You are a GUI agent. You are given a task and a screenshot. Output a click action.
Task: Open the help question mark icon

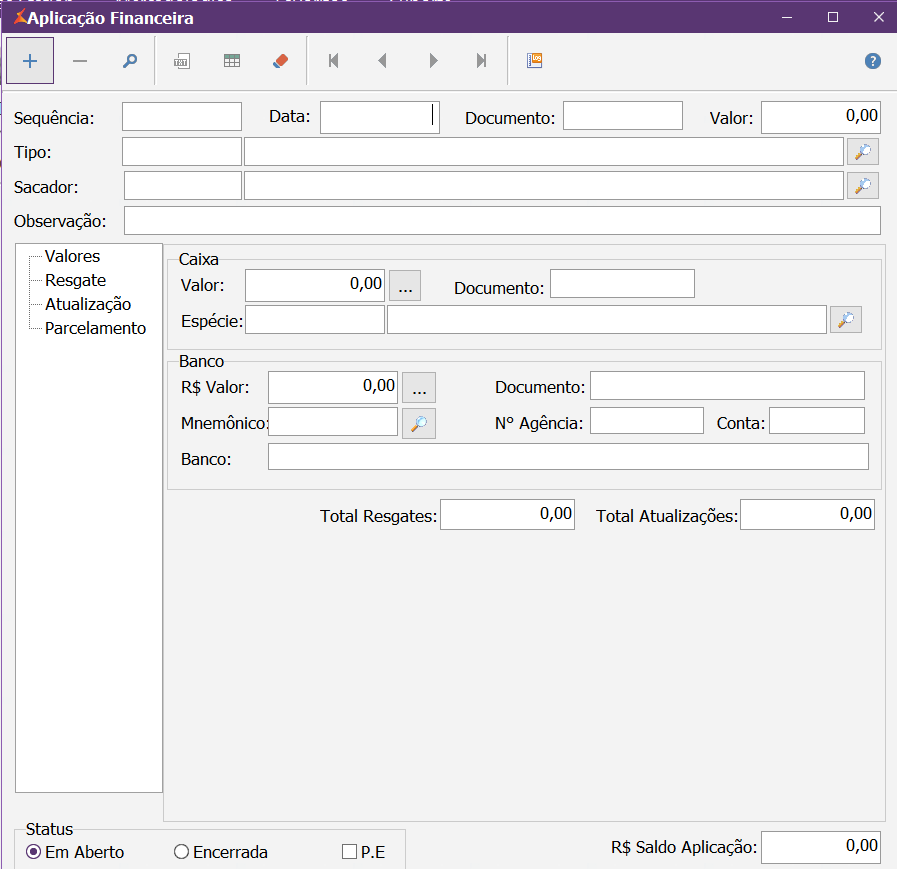(x=872, y=61)
